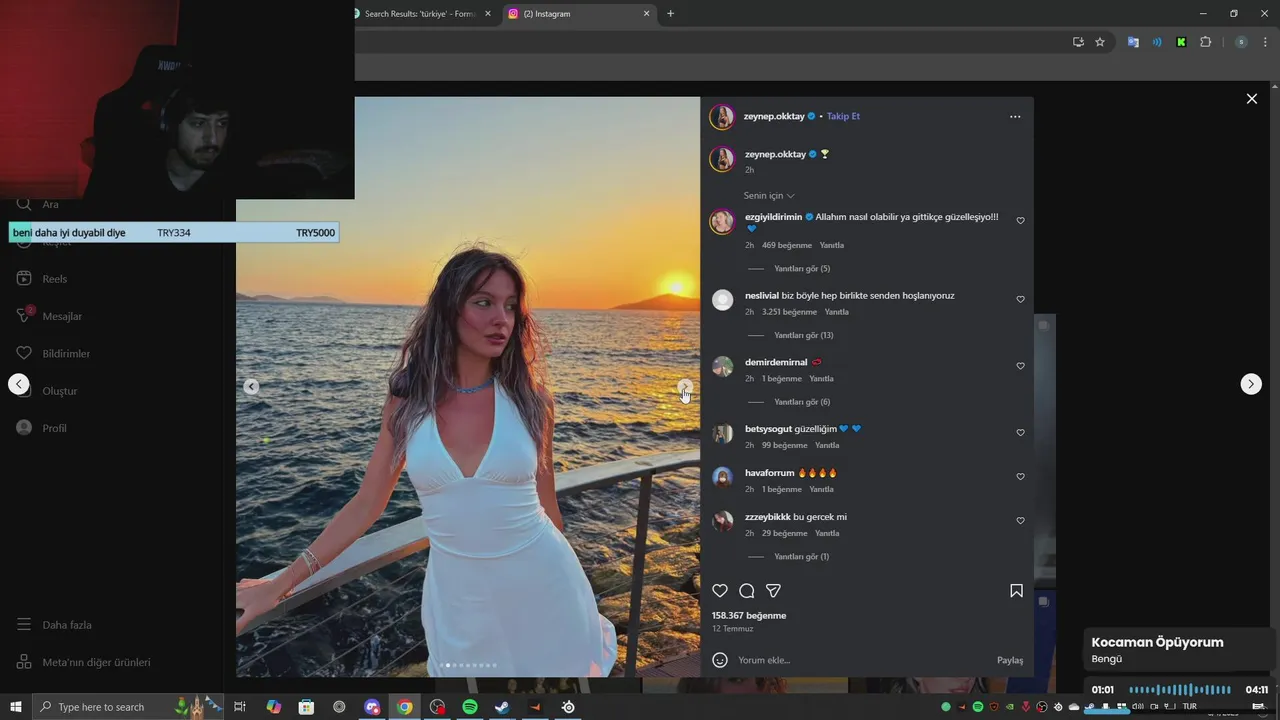Open ezgiyildirimin's profile from the comment
This screenshot has width=1280, height=720.
tap(773, 217)
